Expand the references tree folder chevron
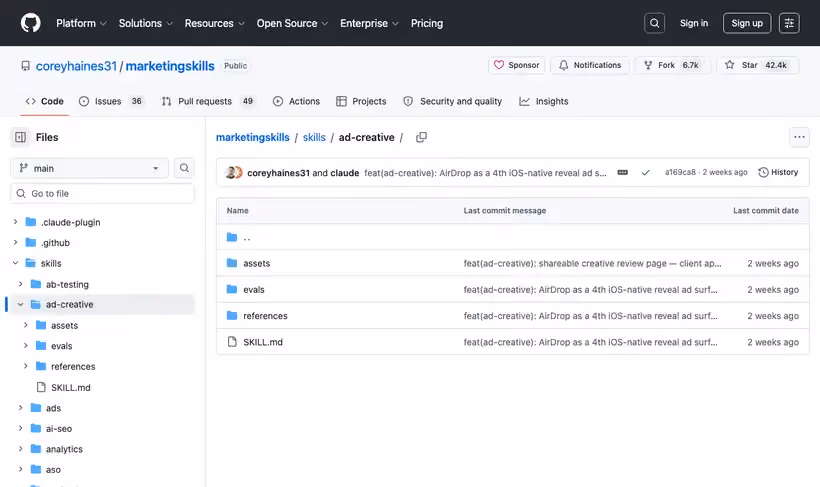820x487 pixels. point(26,366)
